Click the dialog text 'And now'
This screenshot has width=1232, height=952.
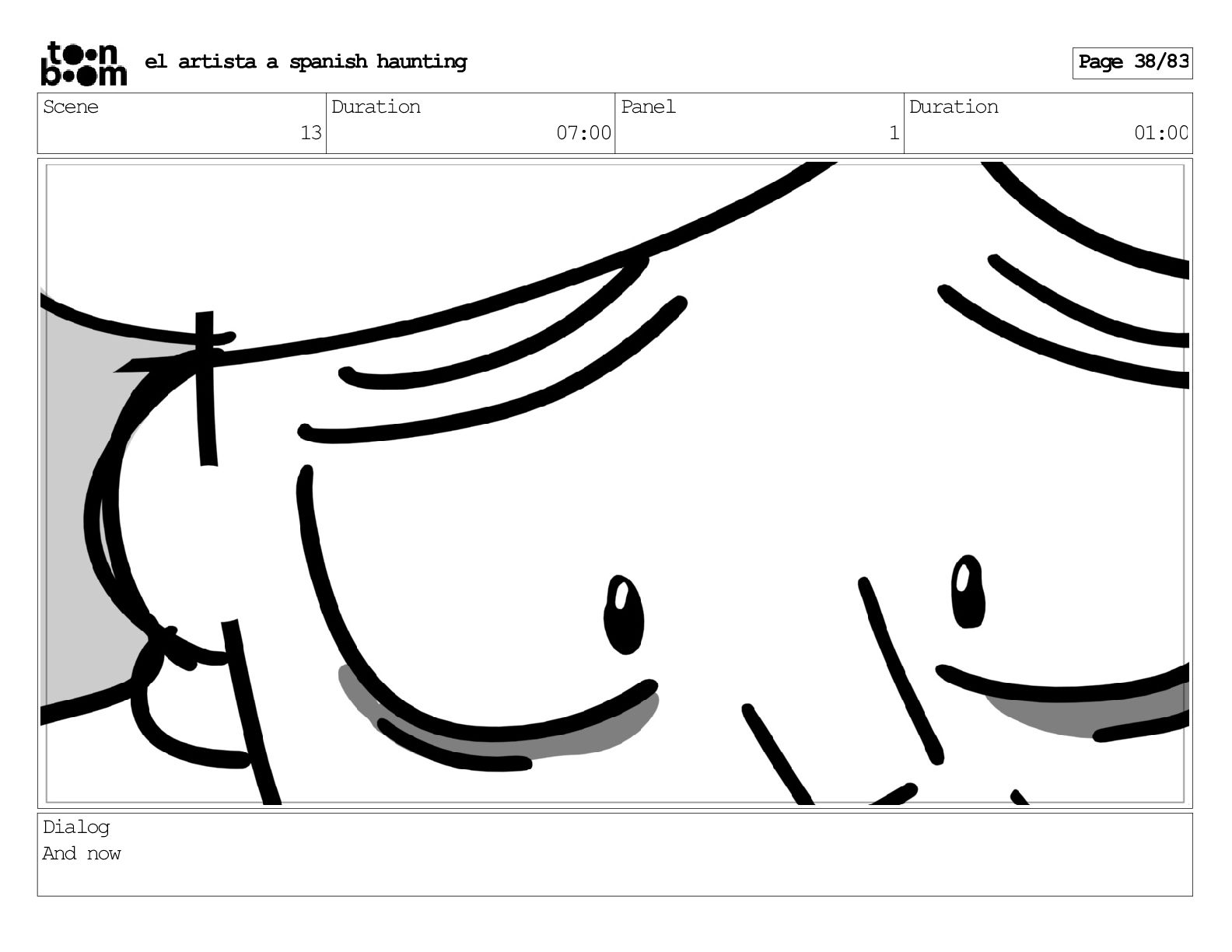click(82, 854)
